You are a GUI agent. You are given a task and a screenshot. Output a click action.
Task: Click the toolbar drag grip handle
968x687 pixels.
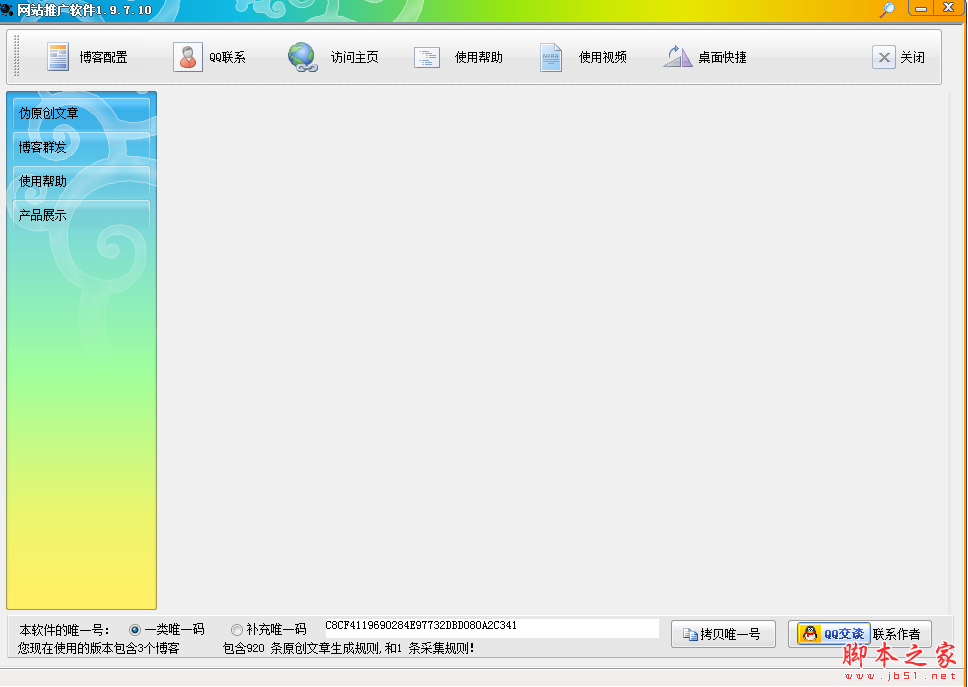point(17,57)
